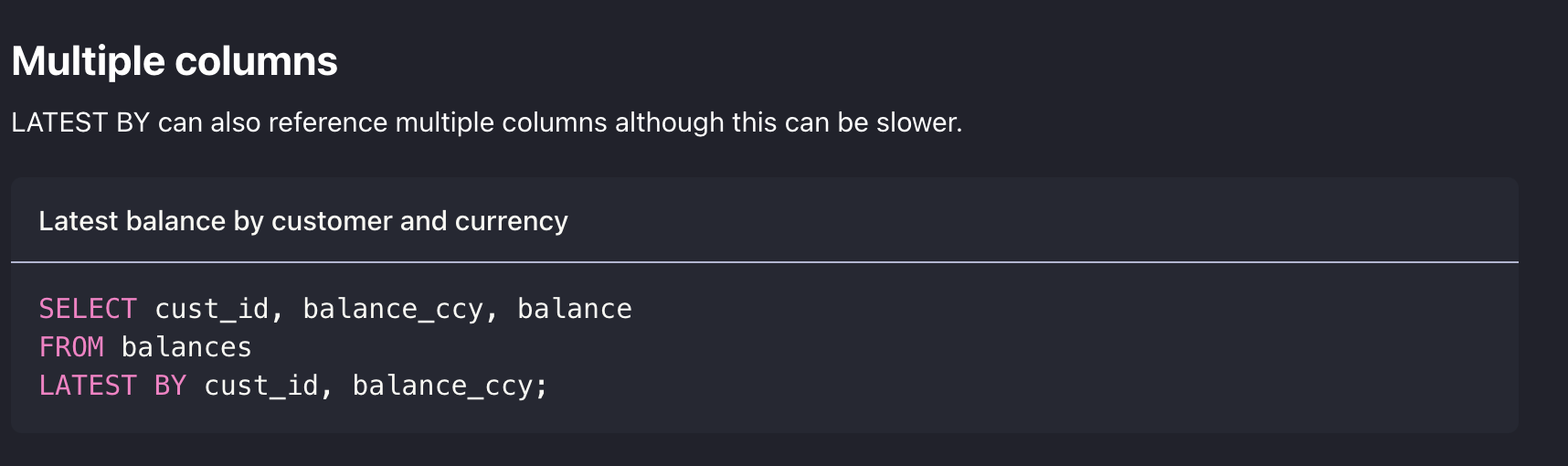Viewport: 1568px width, 466px height.
Task: Click the SELECT keyword in the code
Action: (88, 309)
